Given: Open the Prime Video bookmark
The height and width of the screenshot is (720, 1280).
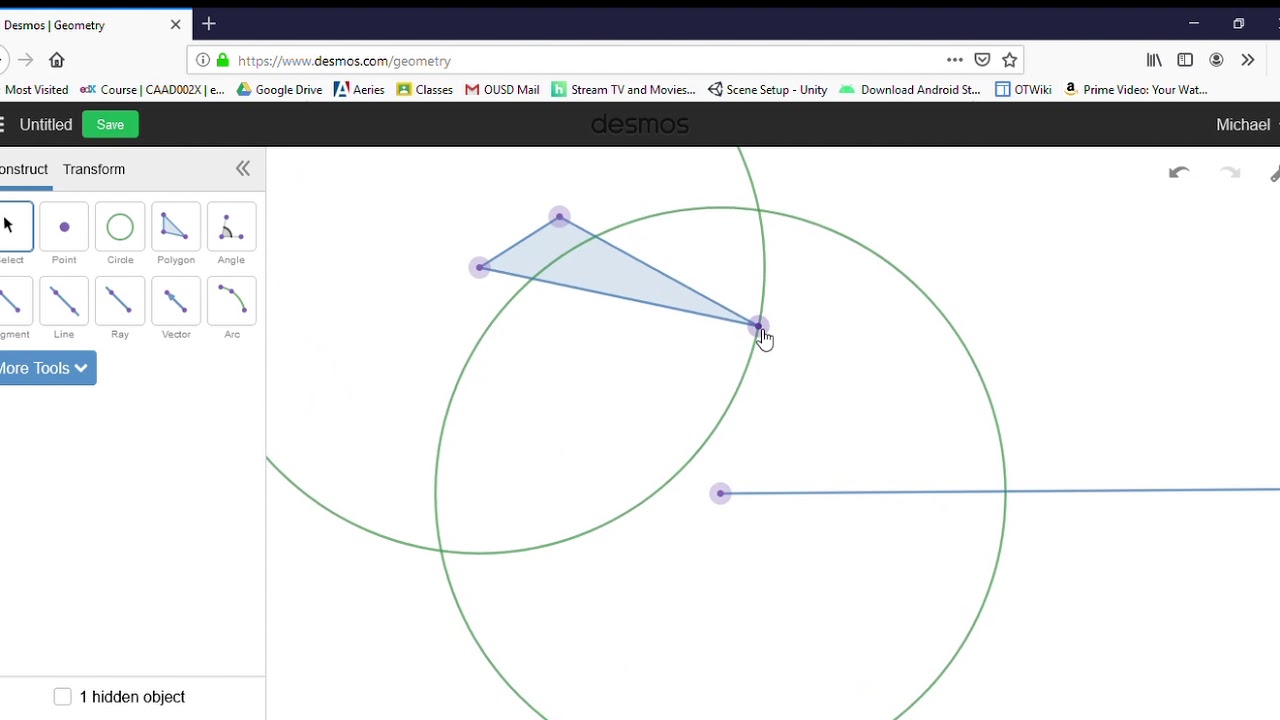Looking at the screenshot, I should (x=1135, y=89).
